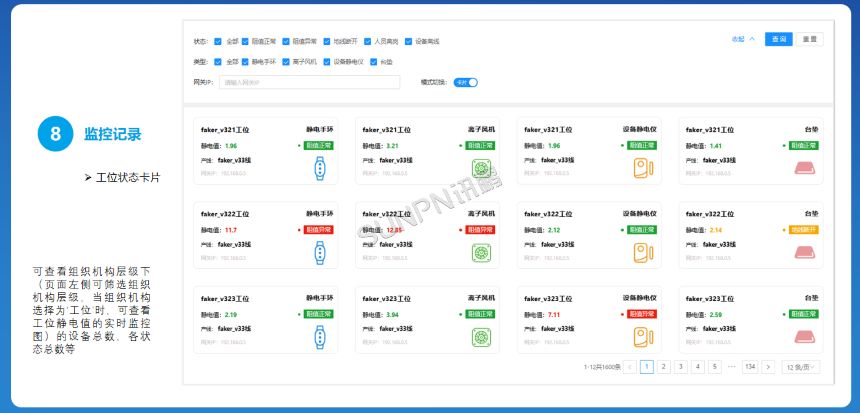Click wrist strap icon on faker_v322 card
Image resolution: width=860 pixels, height=413 pixels.
(x=321, y=253)
